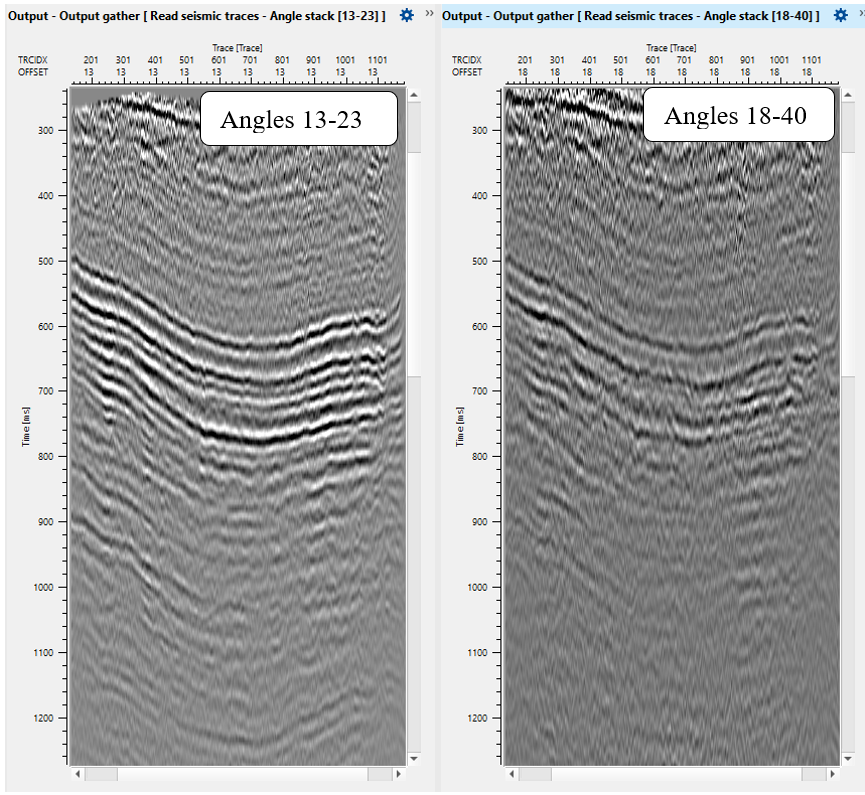
Task: Select the Angle stack [13-23] output gather tab
Action: 196,16
